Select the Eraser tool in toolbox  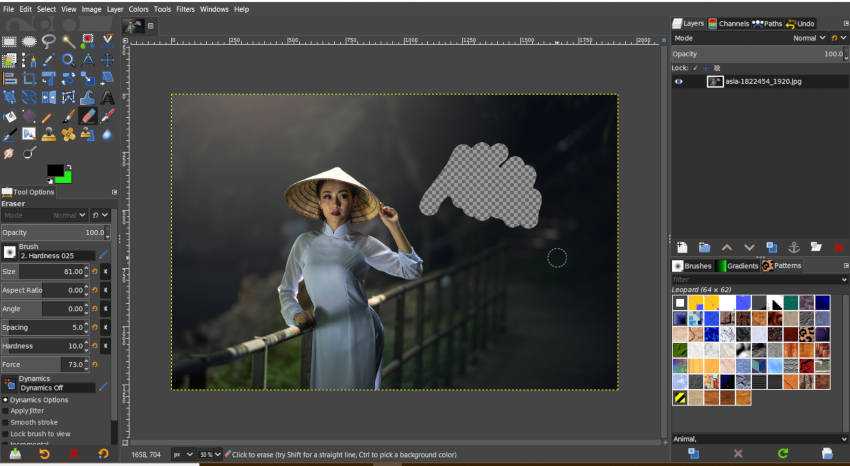[88, 115]
